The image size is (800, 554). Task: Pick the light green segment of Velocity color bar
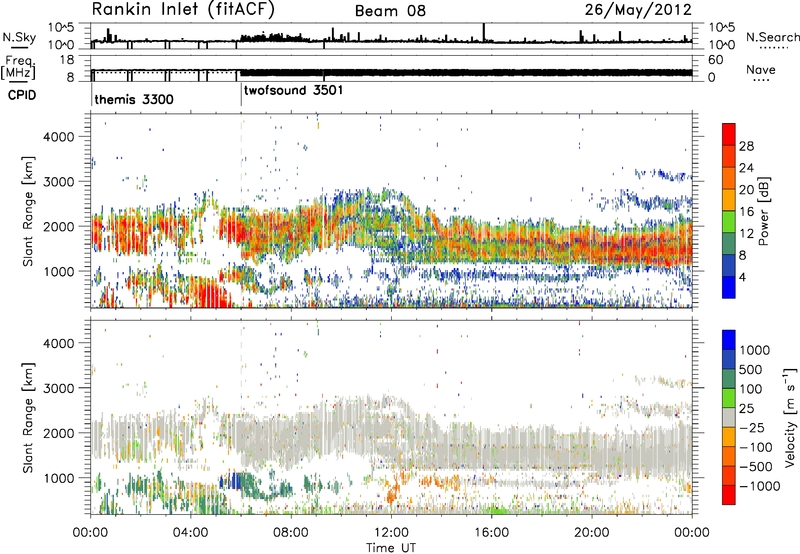(x=729, y=398)
